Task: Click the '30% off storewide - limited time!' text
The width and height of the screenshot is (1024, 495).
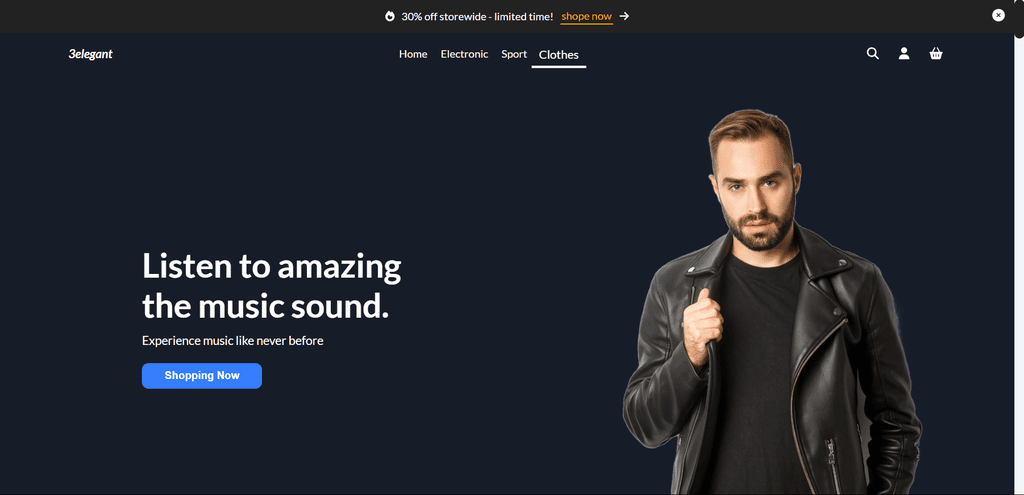Action: point(477,16)
